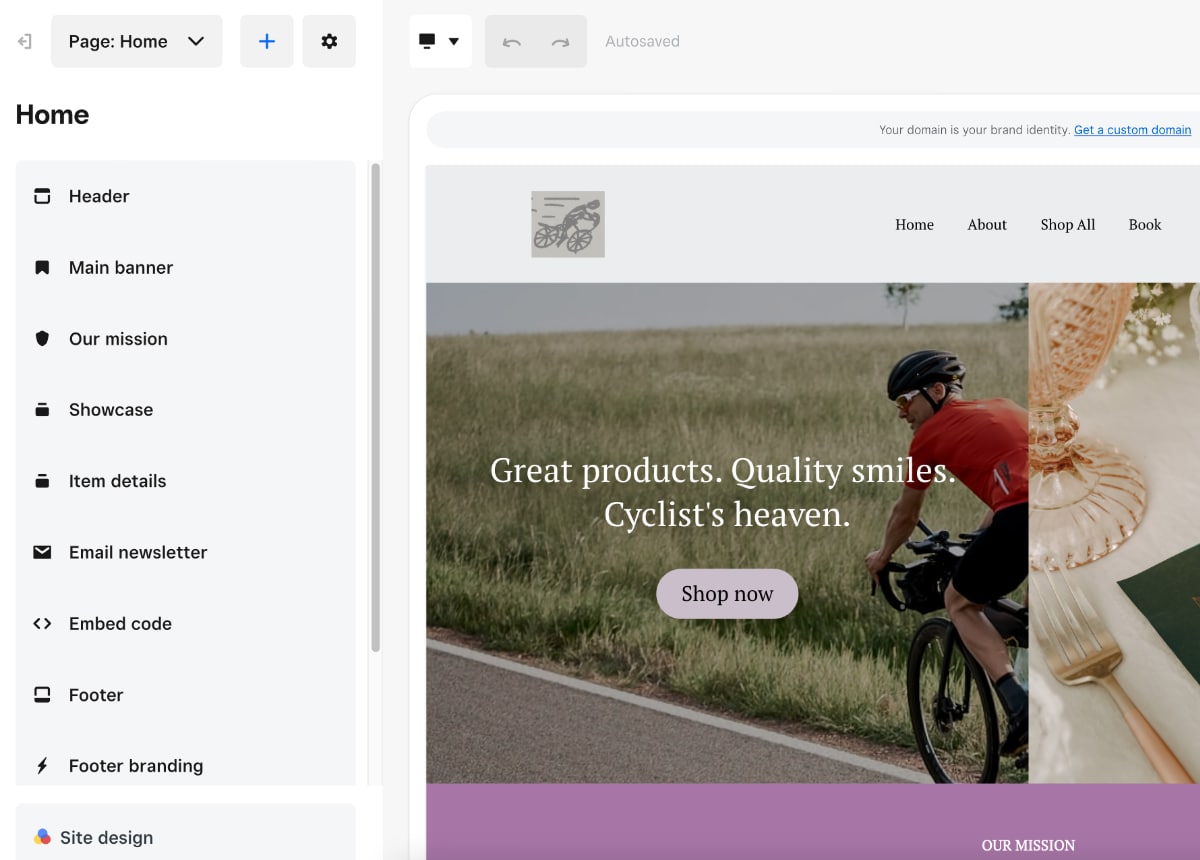Screen dimensions: 1200x860
Task: Select the Footer branding lightning icon
Action: pyautogui.click(x=42, y=766)
